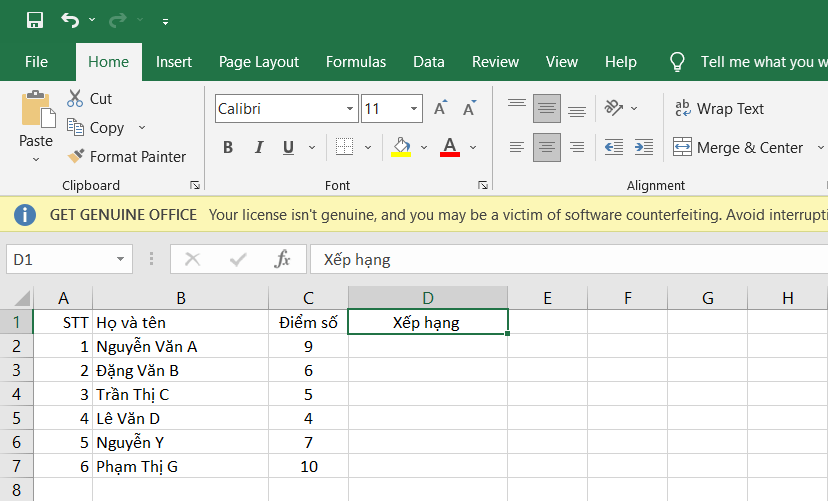
Task: Click Merge & Center button
Action: [x=738, y=147]
